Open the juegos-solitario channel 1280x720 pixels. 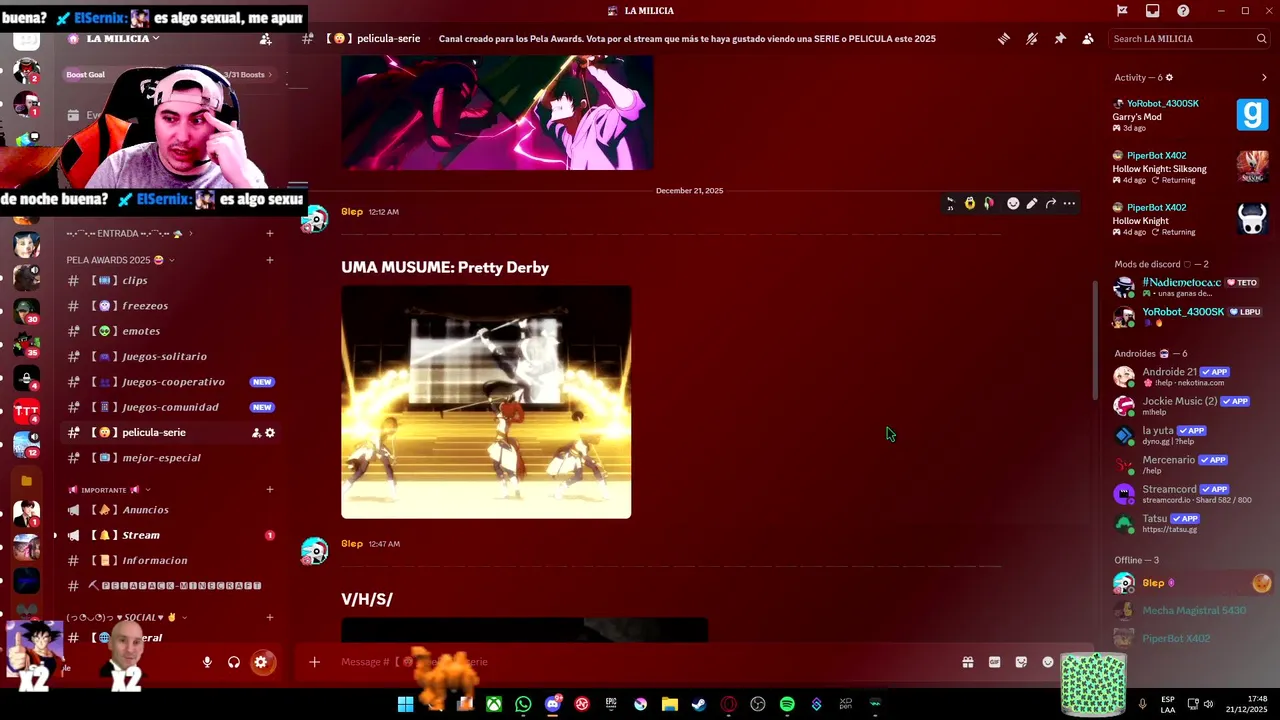point(166,357)
